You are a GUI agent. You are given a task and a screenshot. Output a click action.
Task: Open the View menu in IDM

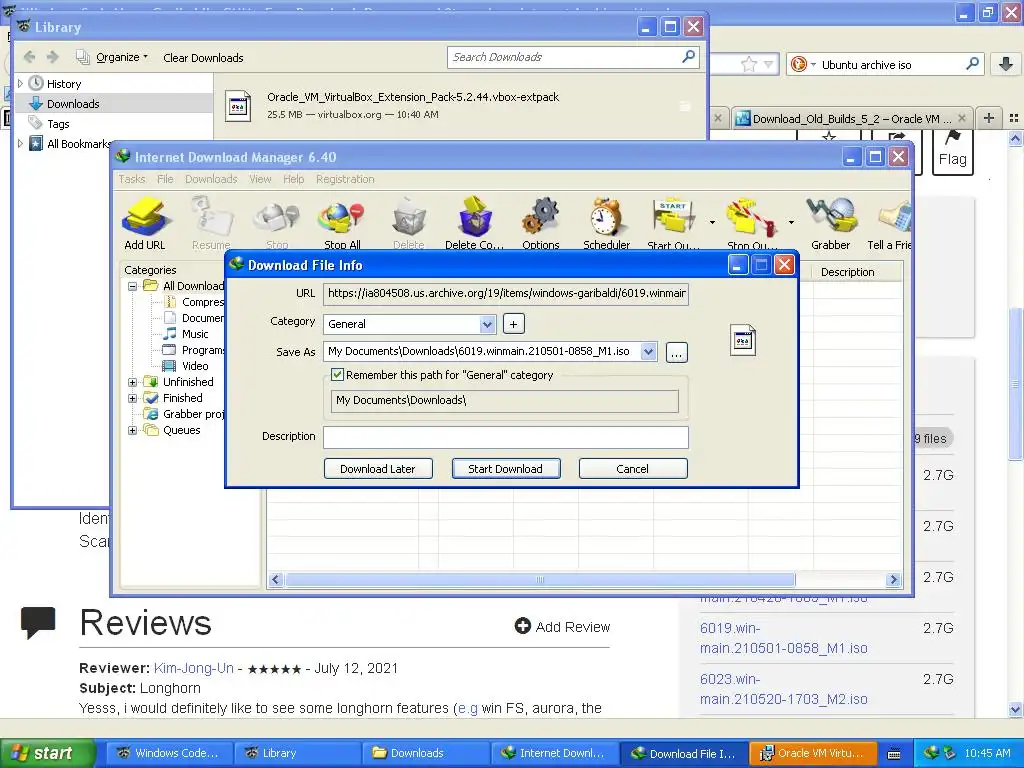[260, 179]
